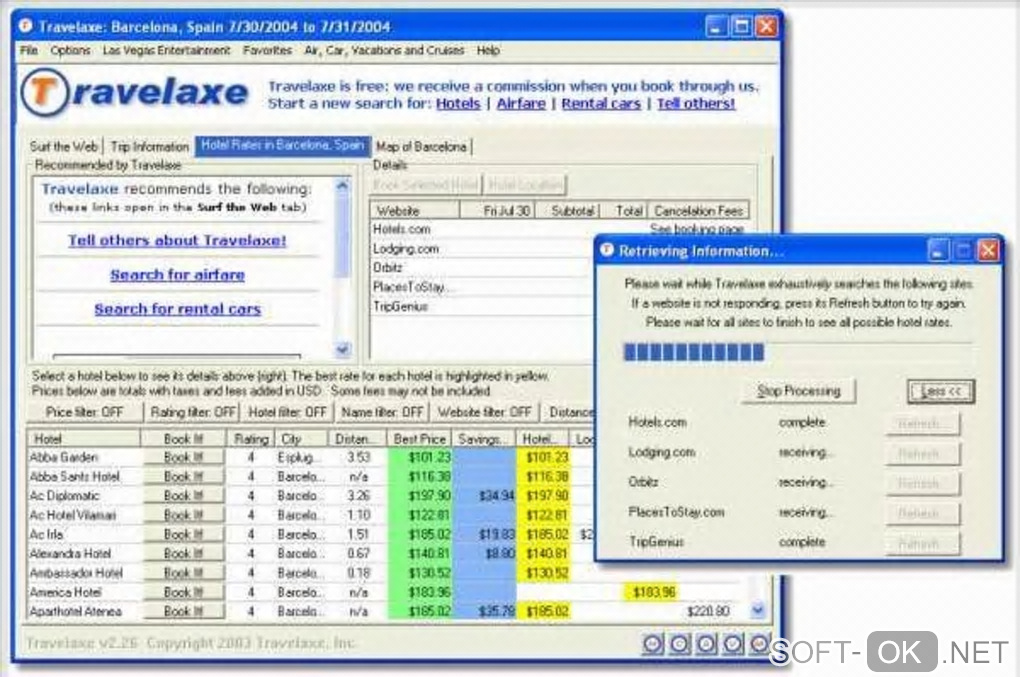1020x677 pixels.
Task: Toggle the Price filter button
Action: (85, 412)
